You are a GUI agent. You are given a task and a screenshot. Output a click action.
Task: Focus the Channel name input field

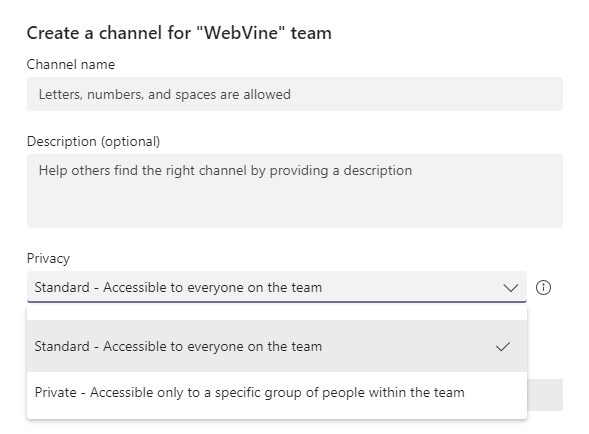coord(295,94)
